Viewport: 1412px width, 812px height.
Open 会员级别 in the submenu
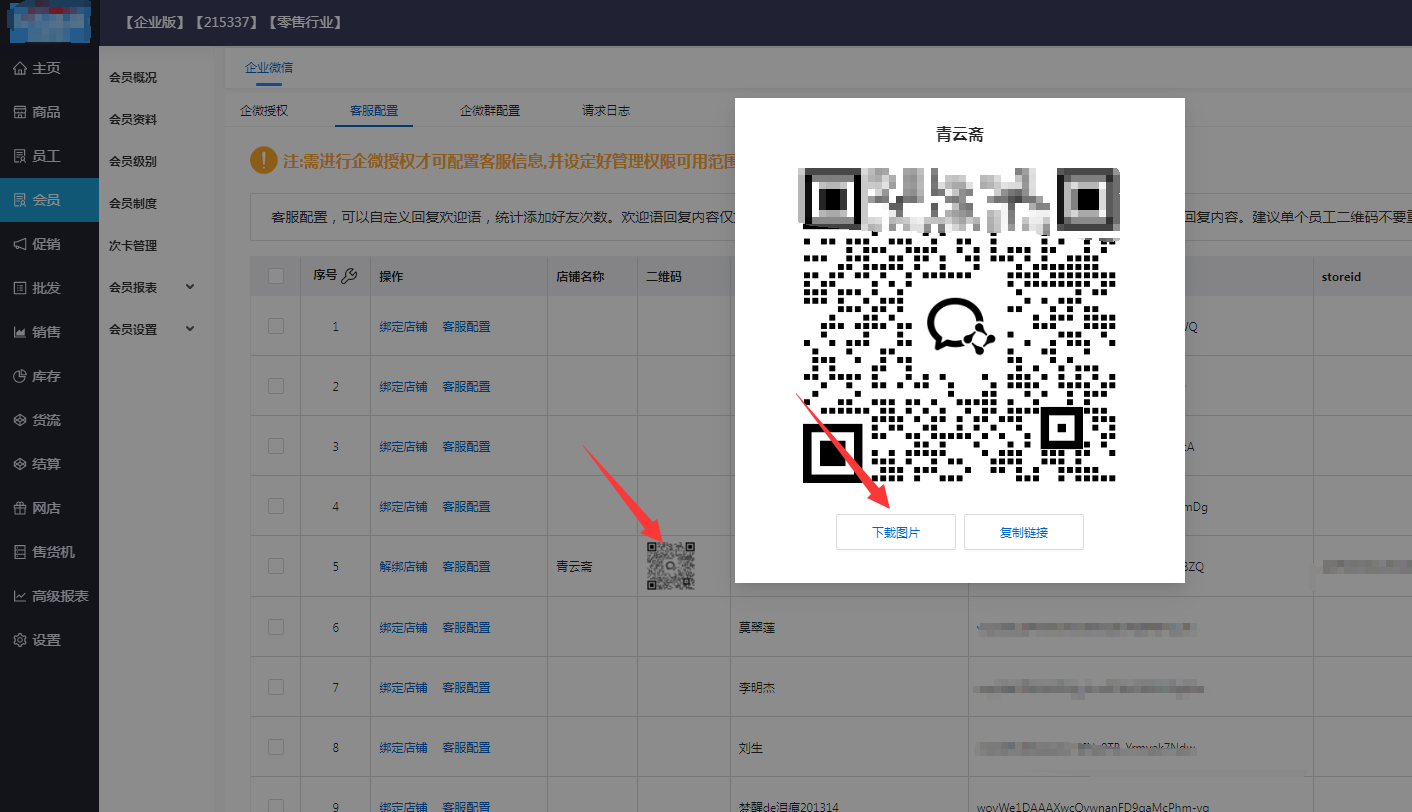(x=133, y=161)
